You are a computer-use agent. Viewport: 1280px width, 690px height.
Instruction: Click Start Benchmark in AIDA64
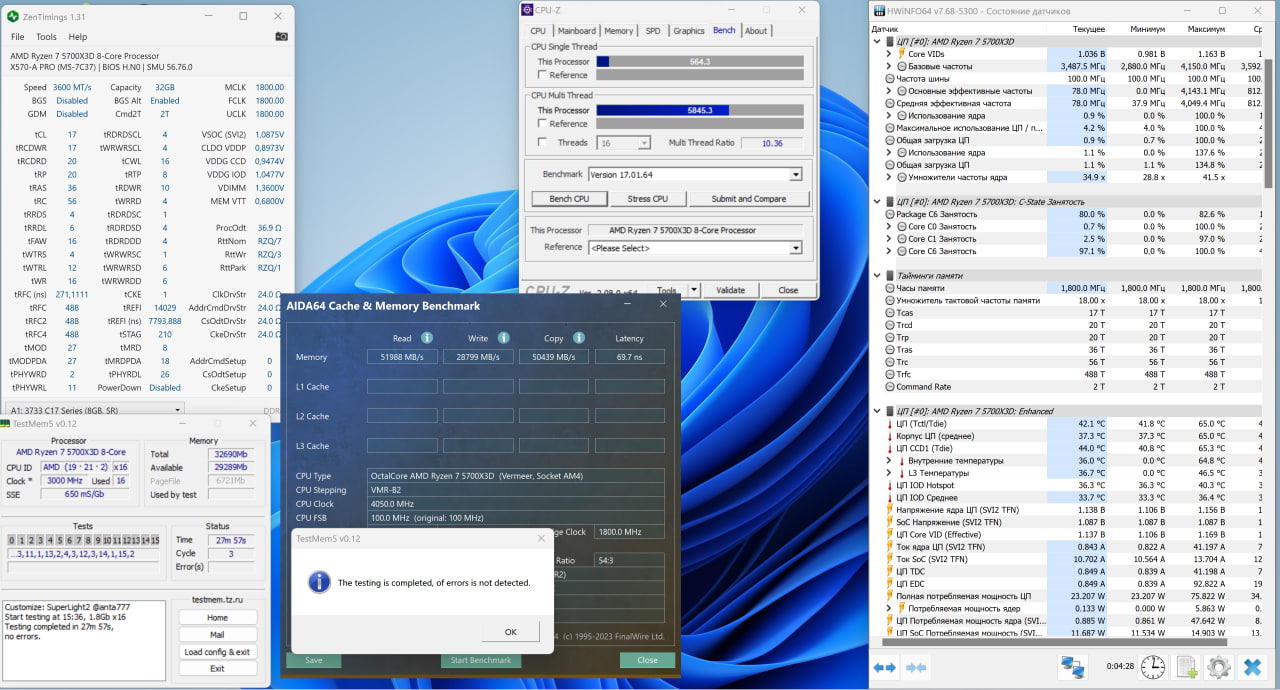(481, 660)
